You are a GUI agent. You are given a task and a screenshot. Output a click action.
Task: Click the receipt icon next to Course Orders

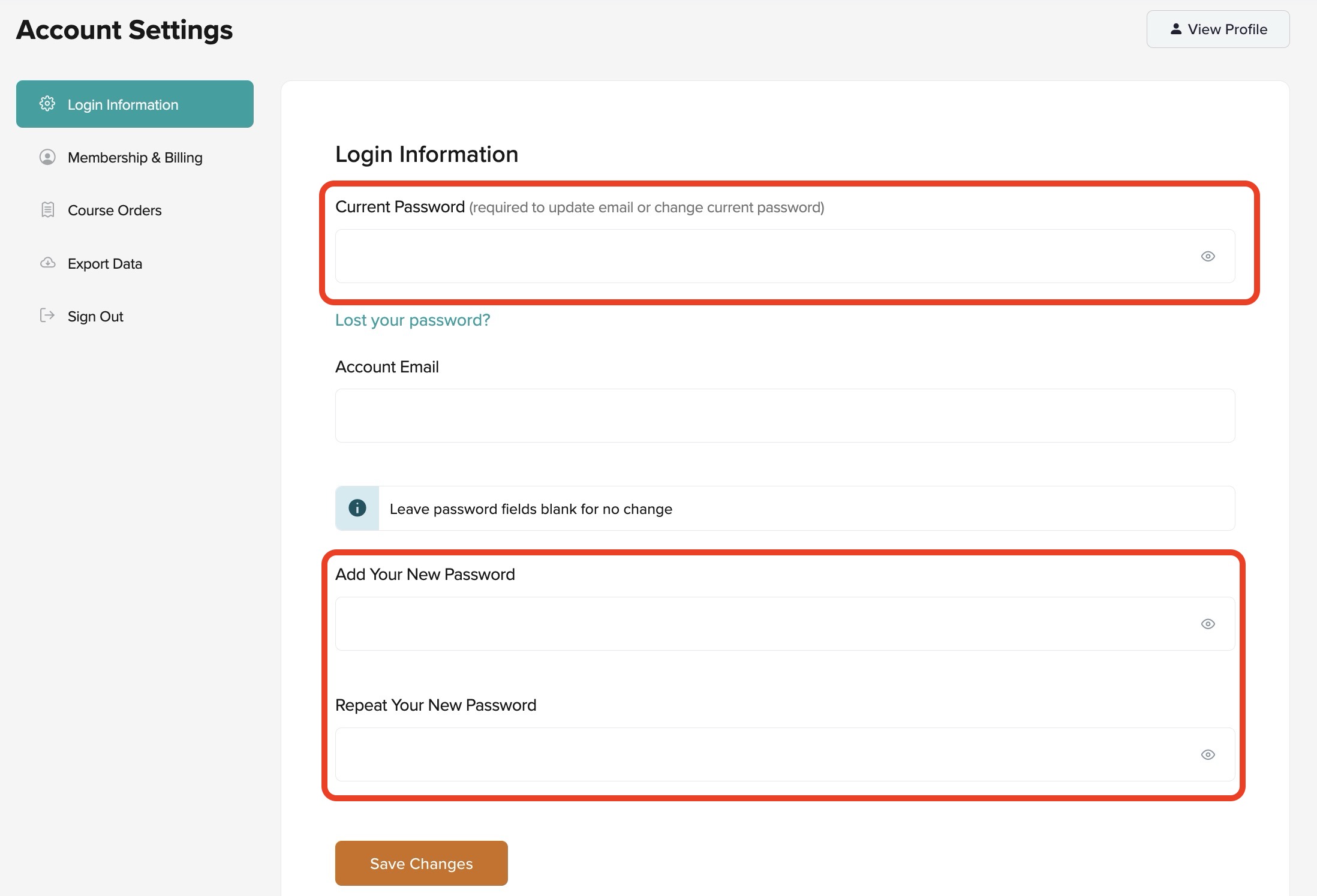pos(47,210)
